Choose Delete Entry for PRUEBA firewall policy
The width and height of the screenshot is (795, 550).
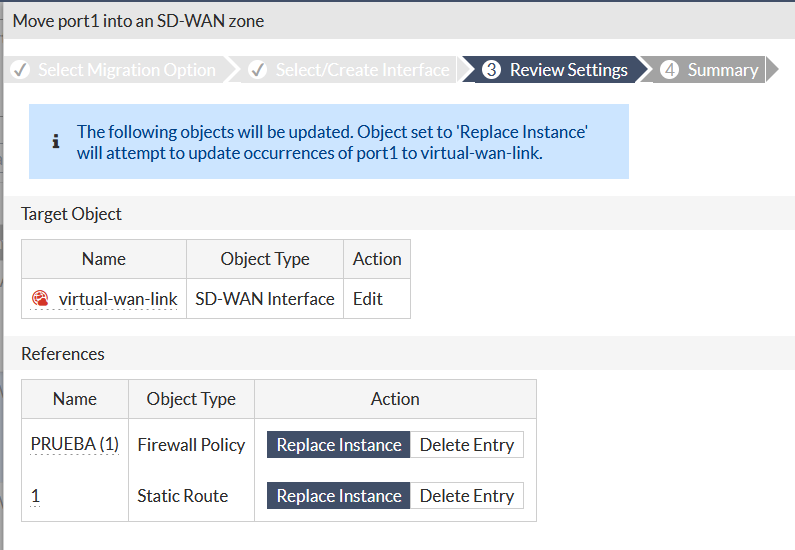467,445
